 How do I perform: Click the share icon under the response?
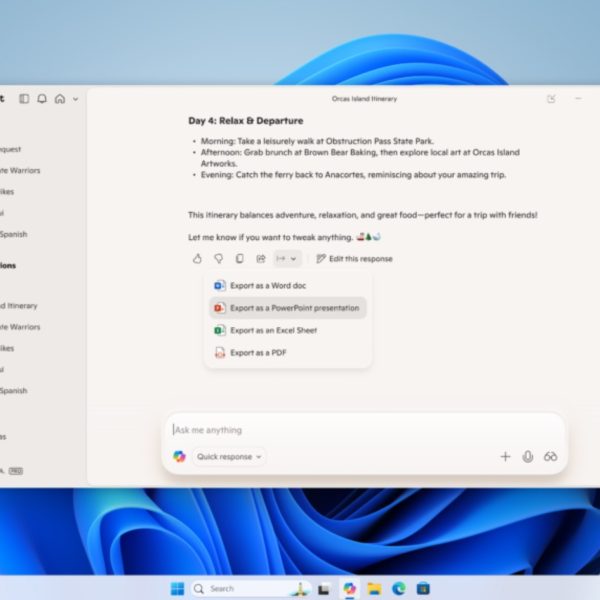pos(261,259)
